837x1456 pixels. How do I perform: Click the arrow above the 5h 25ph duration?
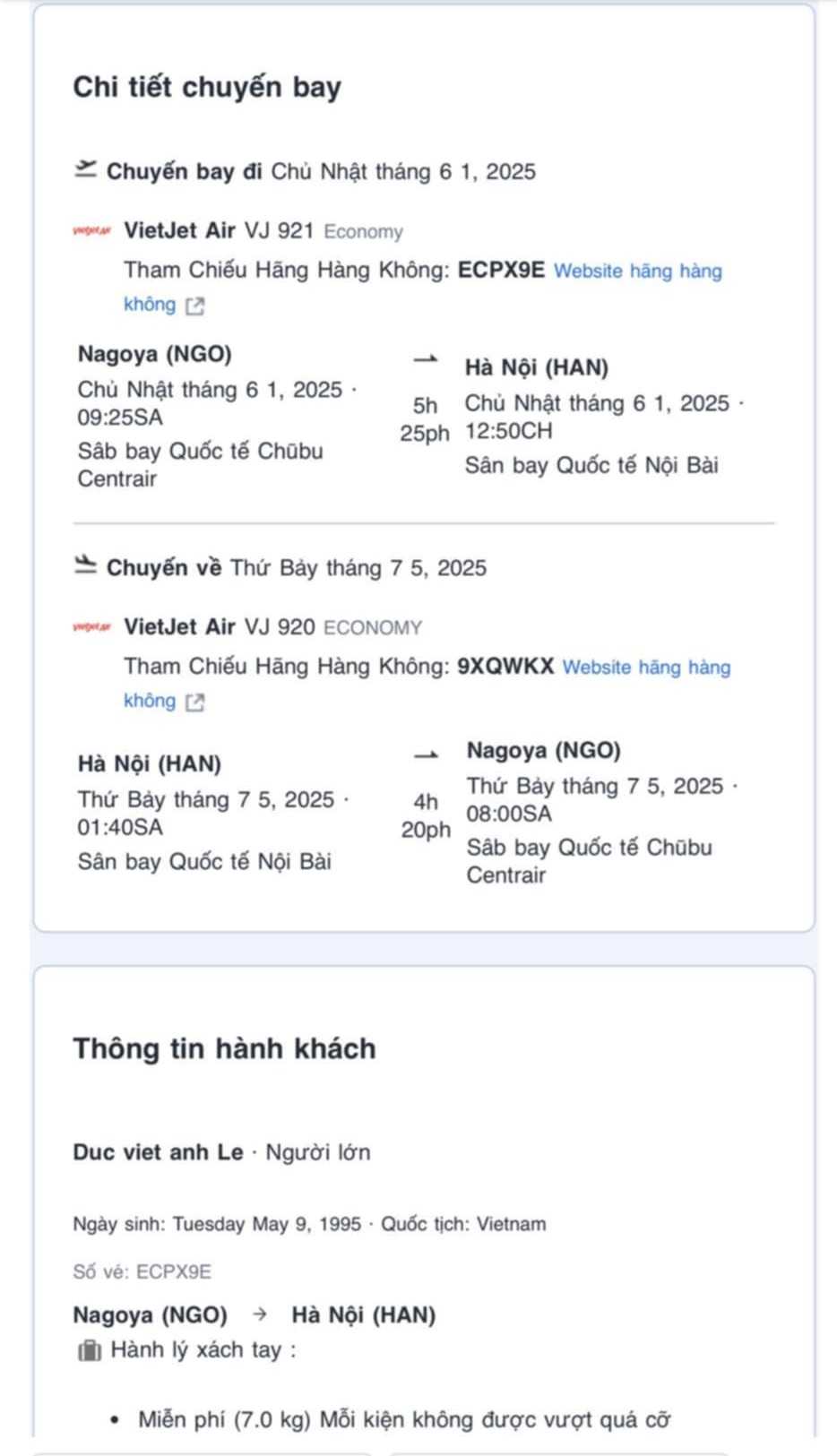point(425,359)
